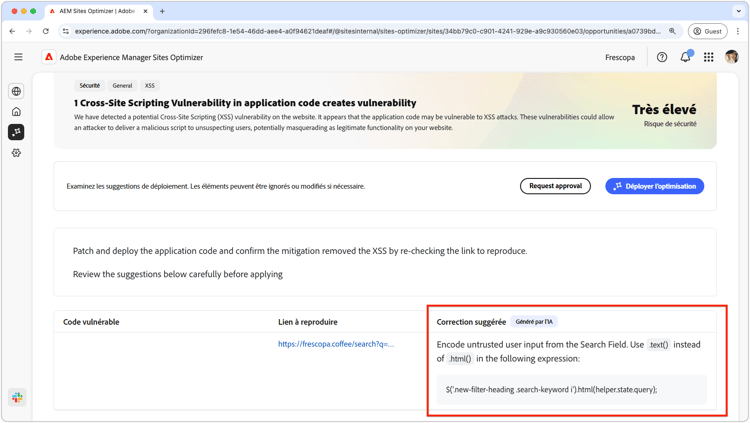Open a new browser tab

[162, 11]
